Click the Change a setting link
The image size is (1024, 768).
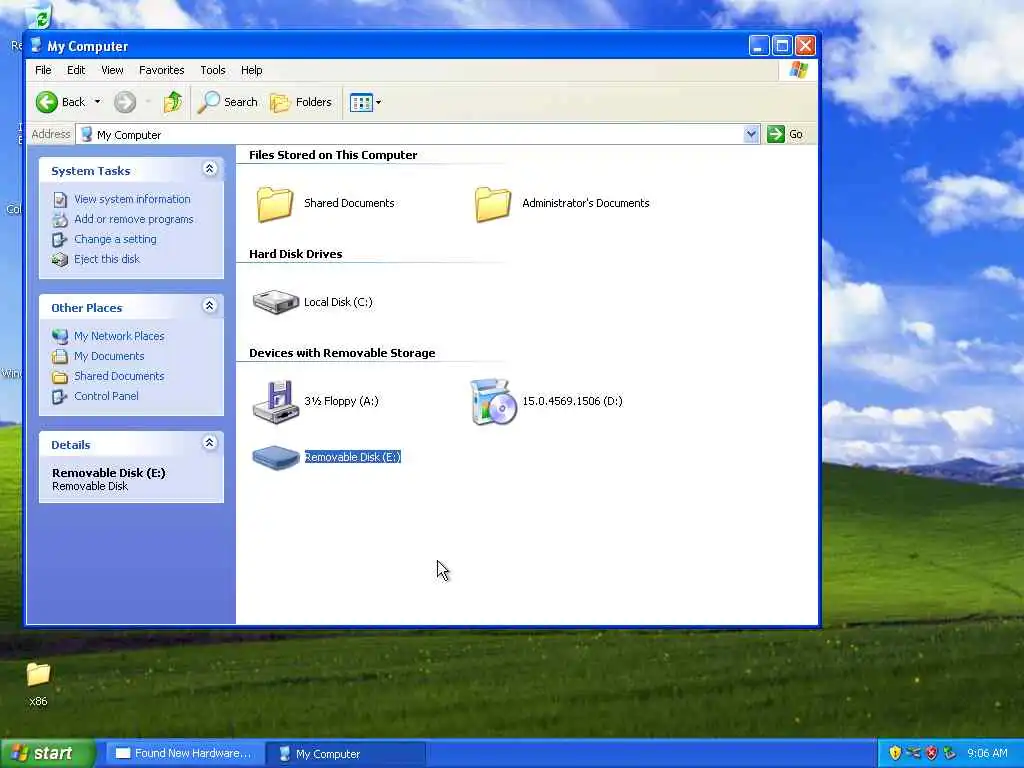click(115, 240)
